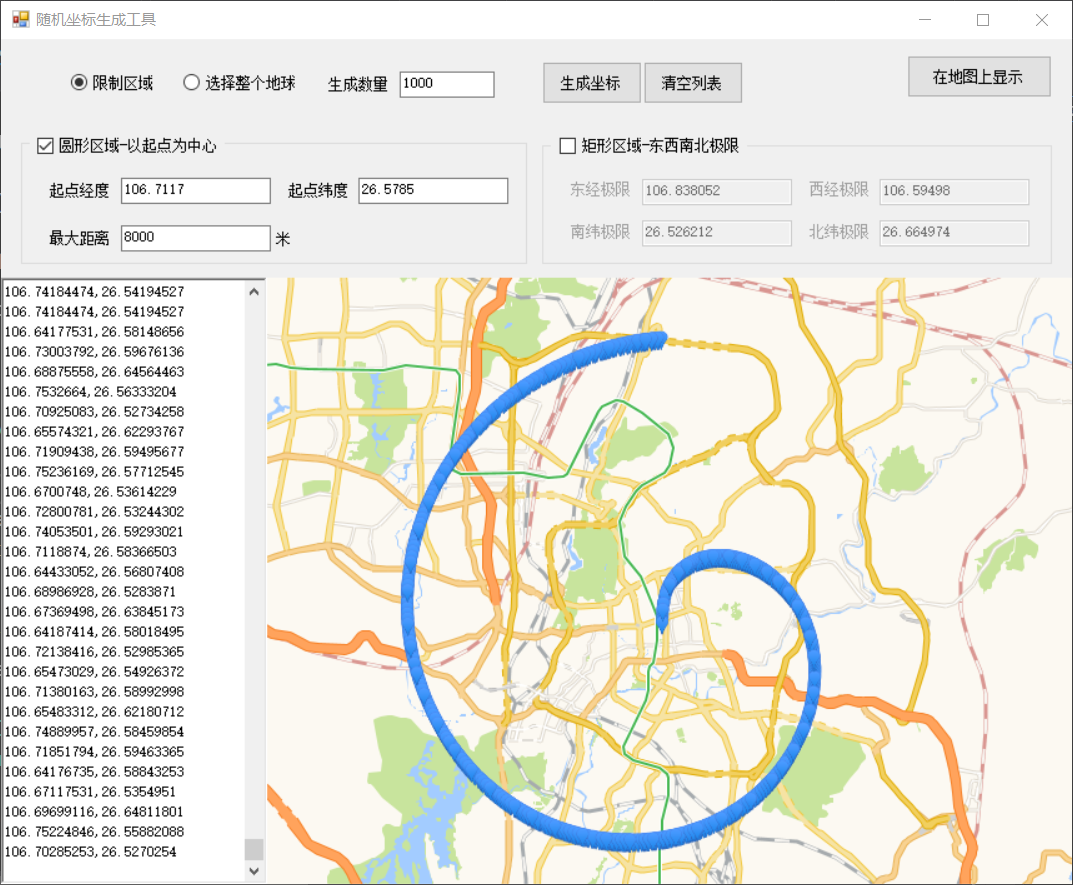
Task: Click the 起点经度 input field
Action: [x=195, y=190]
